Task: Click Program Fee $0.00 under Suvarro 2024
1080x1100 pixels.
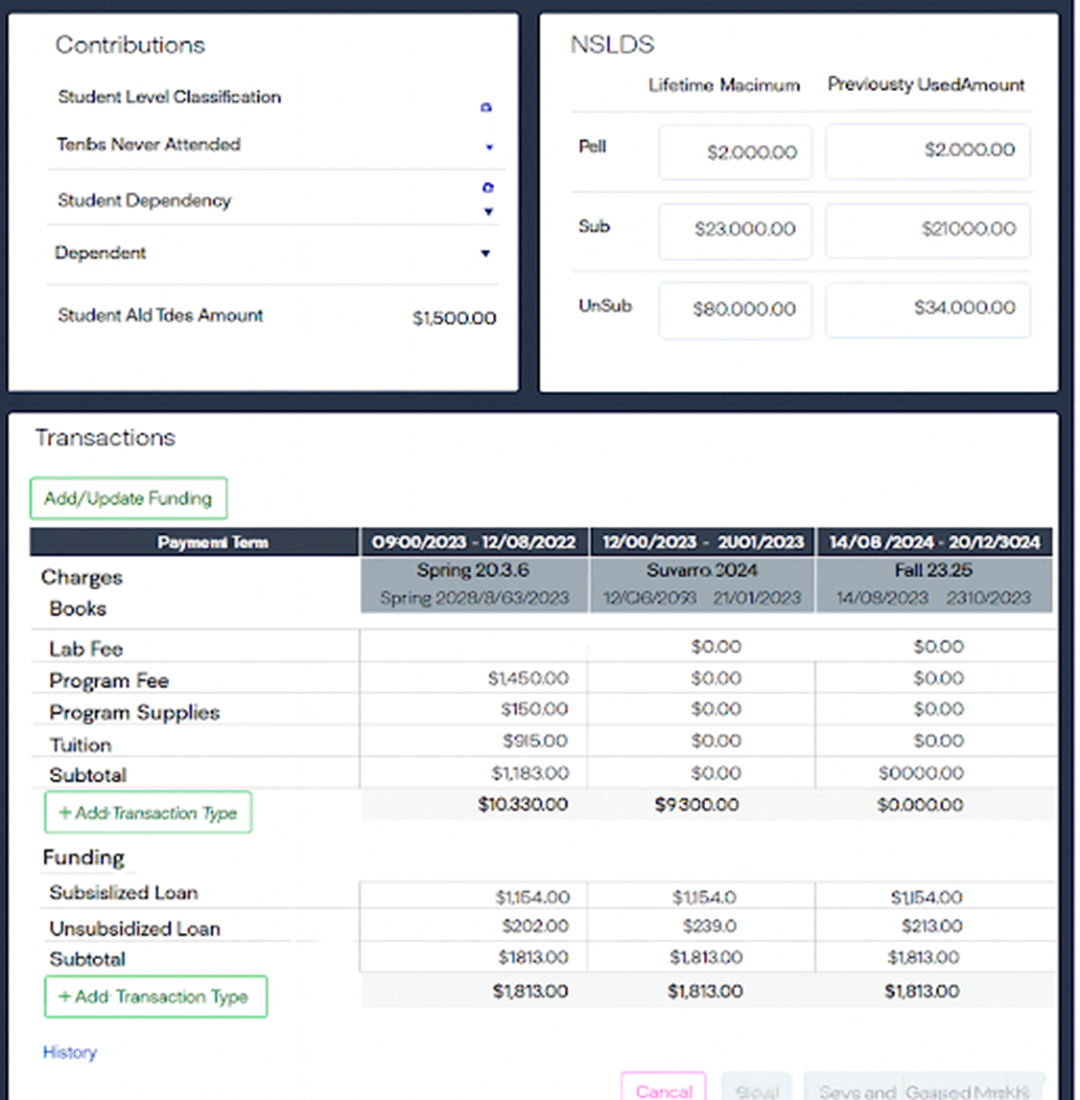Action: click(x=716, y=678)
